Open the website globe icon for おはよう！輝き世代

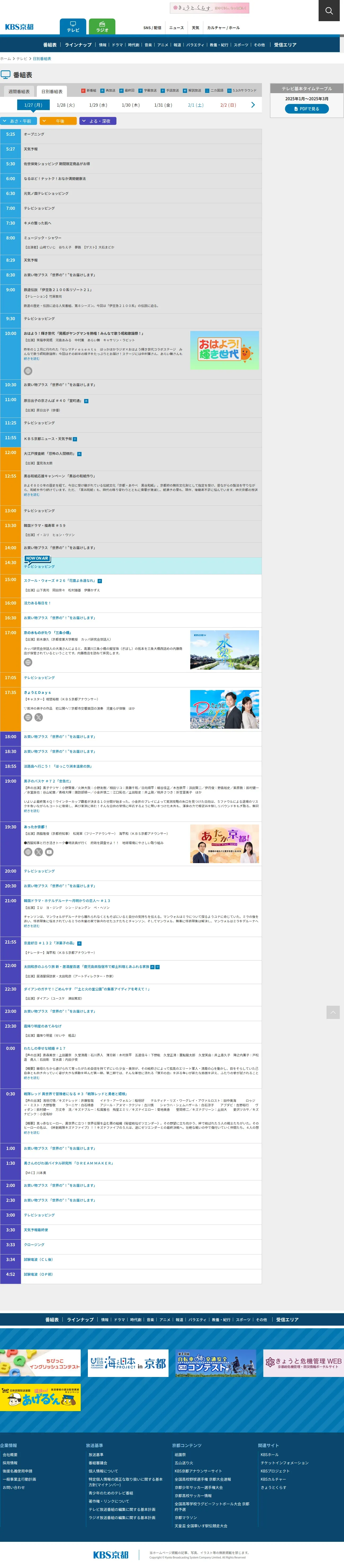pos(28,371)
